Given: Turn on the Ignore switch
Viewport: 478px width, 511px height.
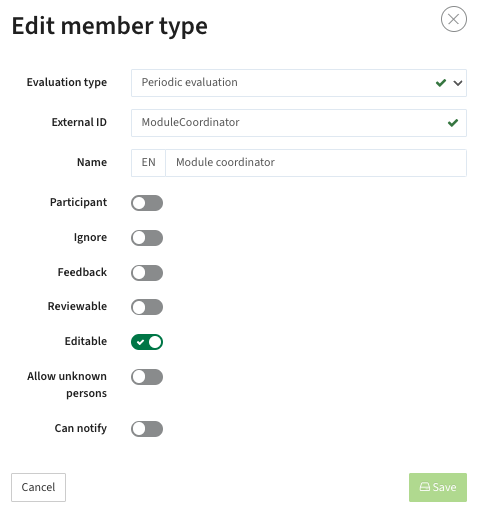Looking at the screenshot, I should tap(147, 238).
